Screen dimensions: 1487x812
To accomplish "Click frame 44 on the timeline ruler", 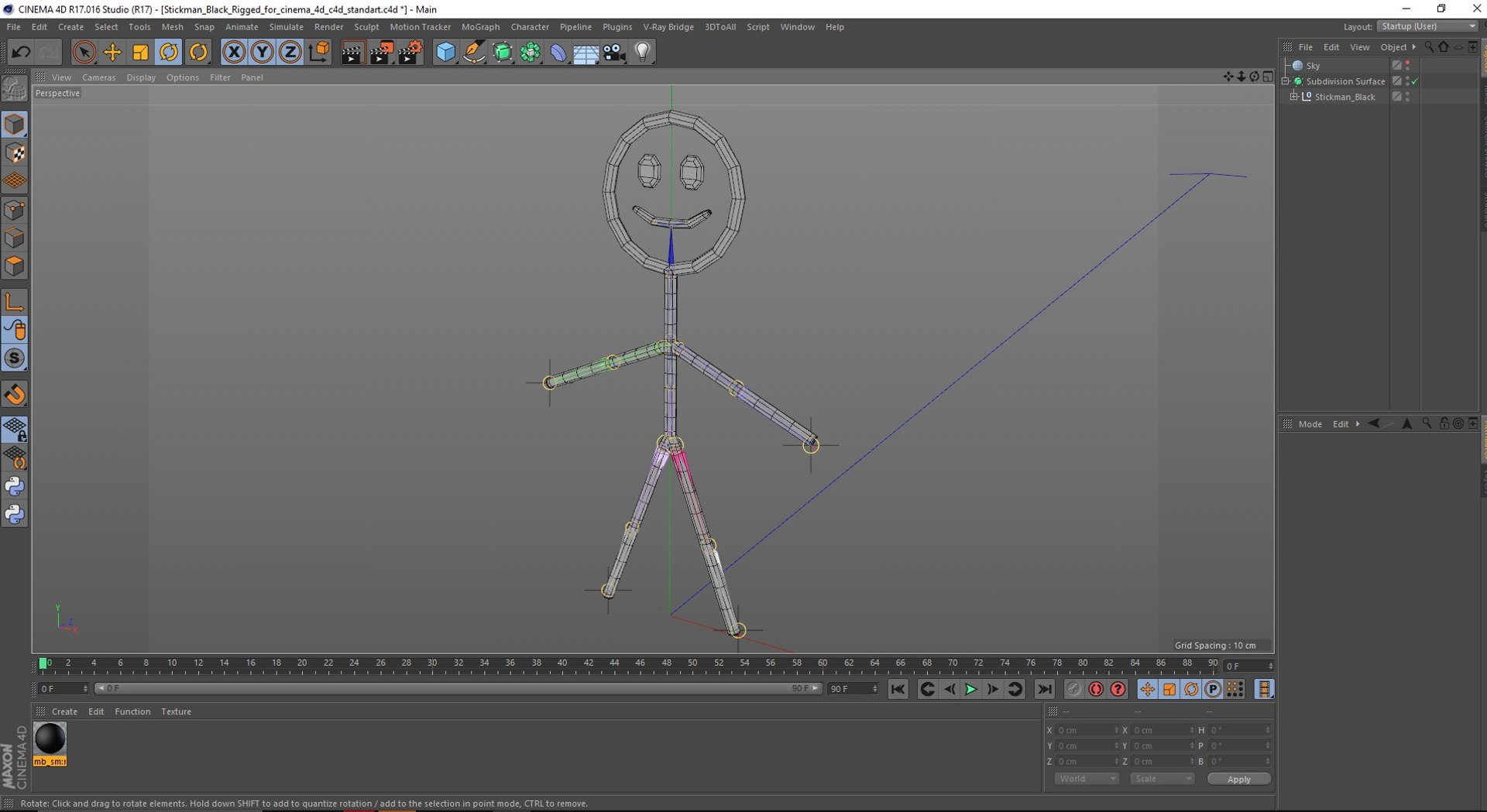I will (x=614, y=664).
